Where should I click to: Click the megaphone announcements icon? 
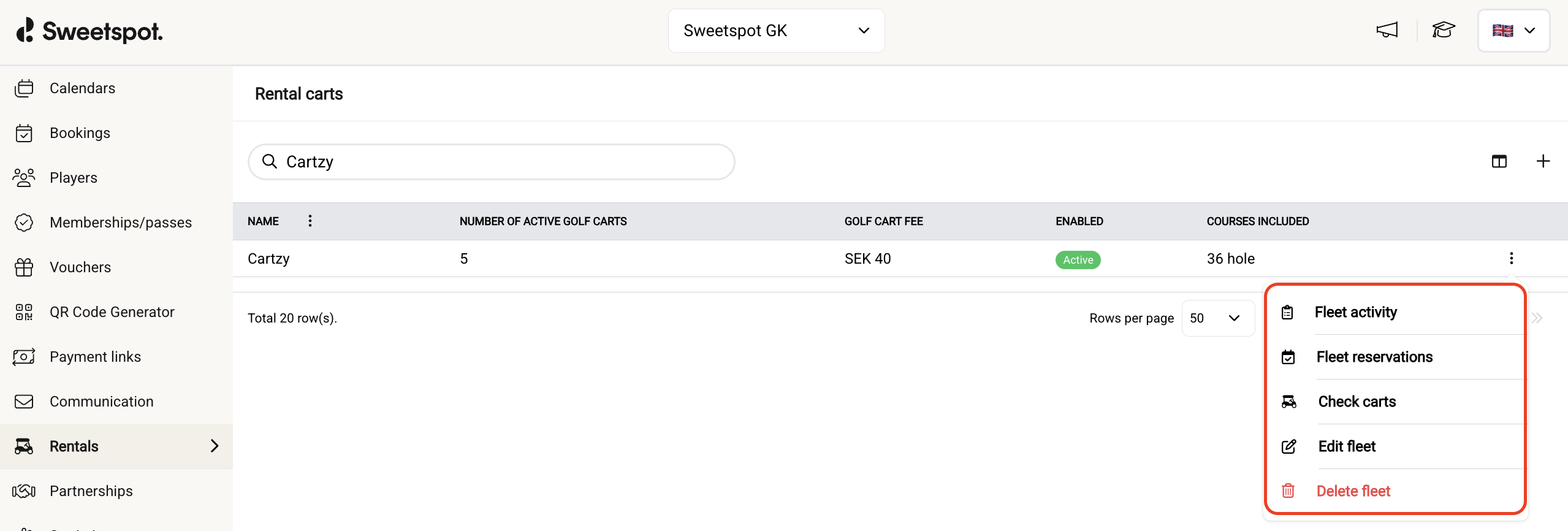click(1387, 30)
